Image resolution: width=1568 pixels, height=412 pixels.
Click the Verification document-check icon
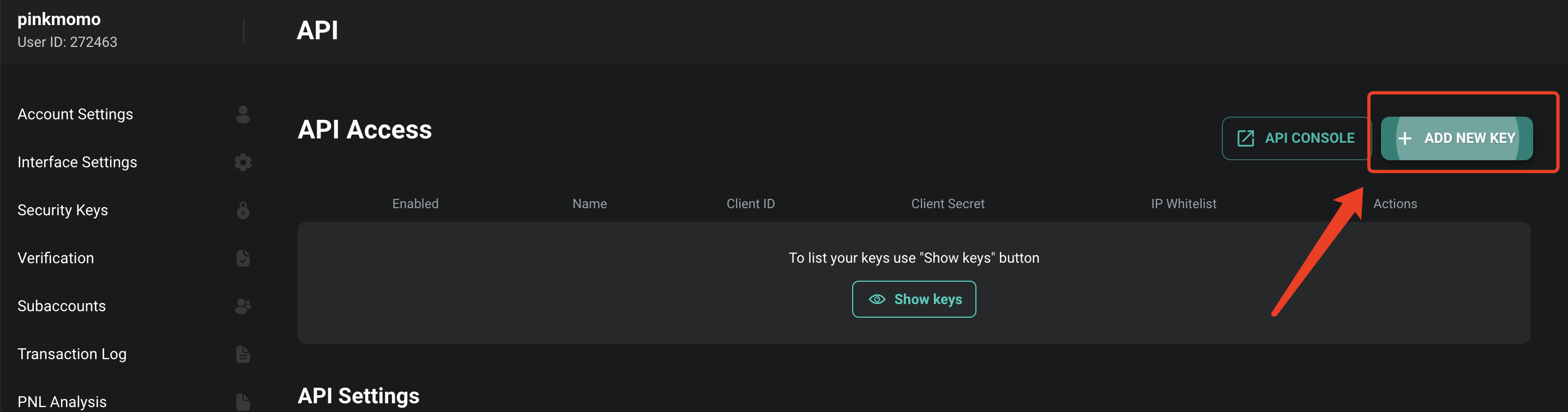pos(243,258)
